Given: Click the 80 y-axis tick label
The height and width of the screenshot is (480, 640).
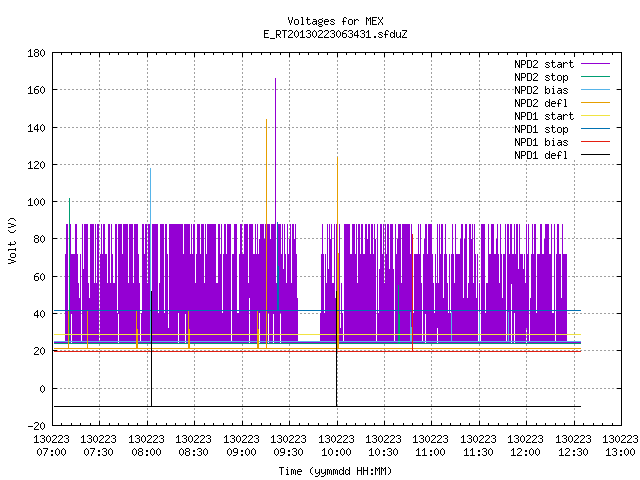Looking at the screenshot, I should [39, 239].
